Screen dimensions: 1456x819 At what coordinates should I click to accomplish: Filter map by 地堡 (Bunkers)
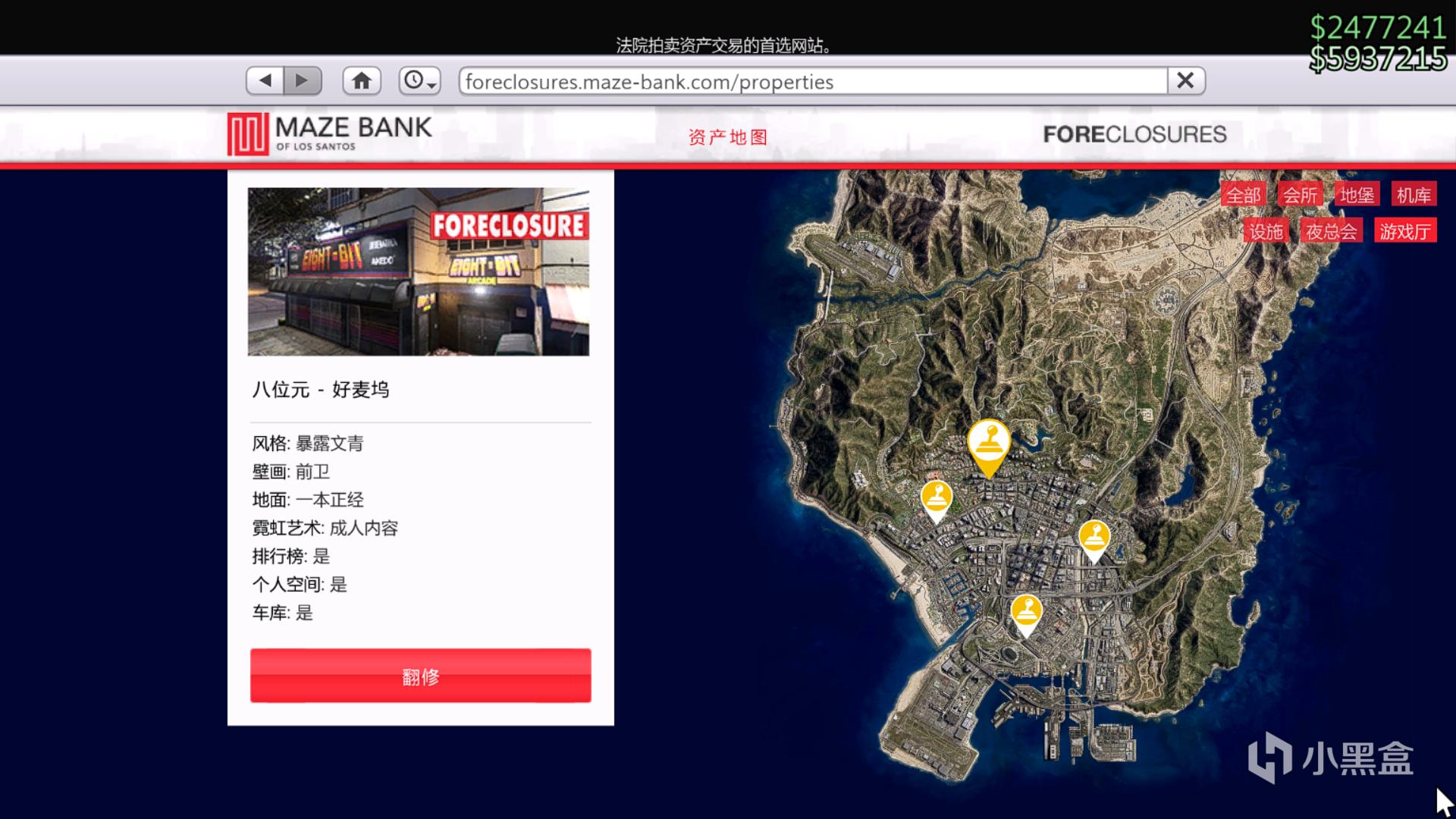[x=1357, y=196]
